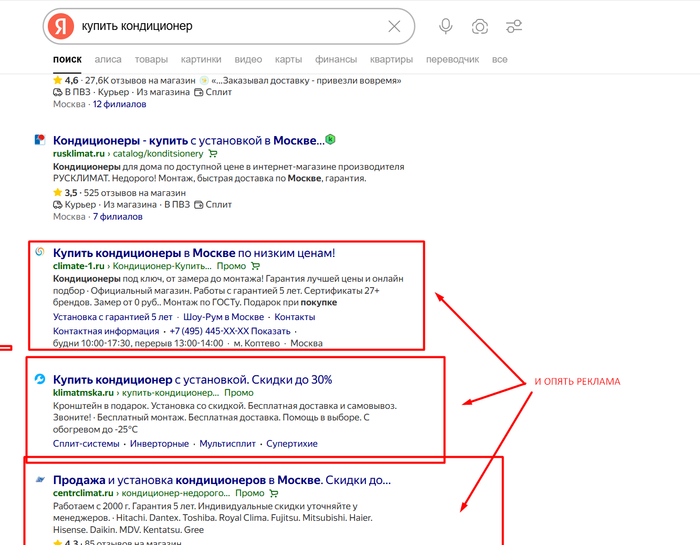The height and width of the screenshot is (545, 700).
Task: Expand the 7 филиалов branch list
Action: pos(117,216)
